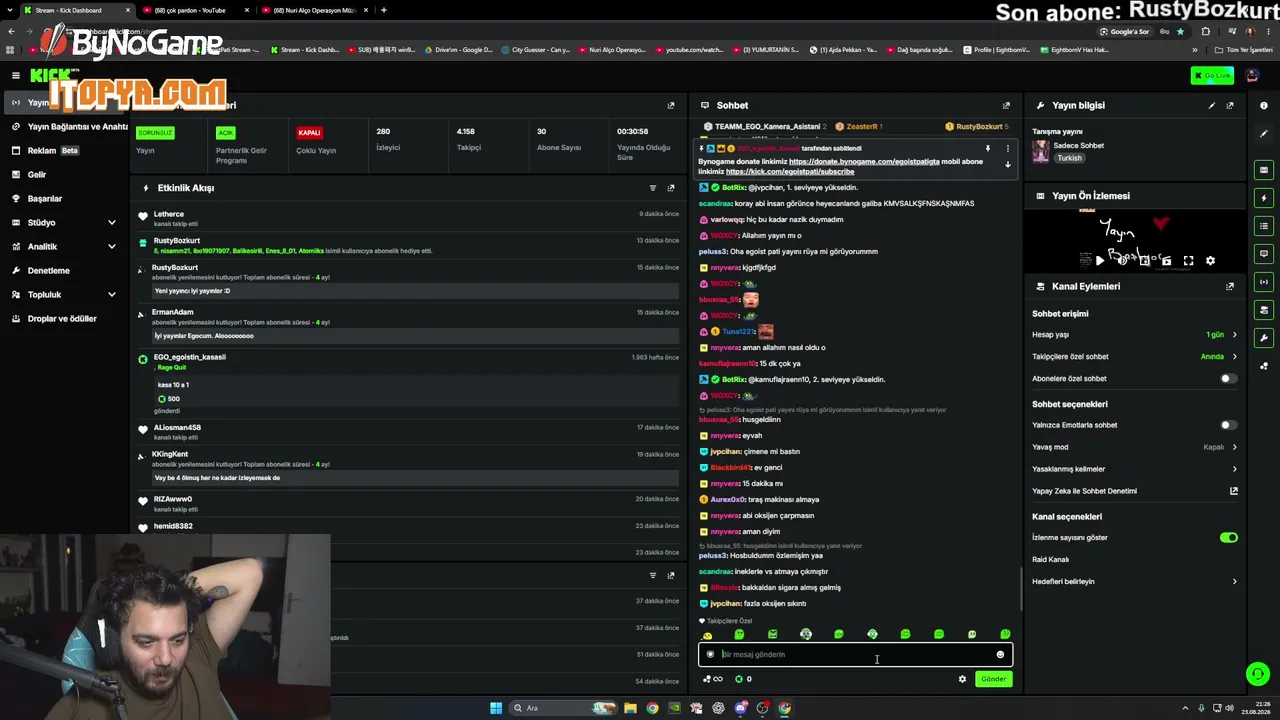Open Discord from the Windows taskbar
The height and width of the screenshot is (720, 1280).
click(740, 708)
